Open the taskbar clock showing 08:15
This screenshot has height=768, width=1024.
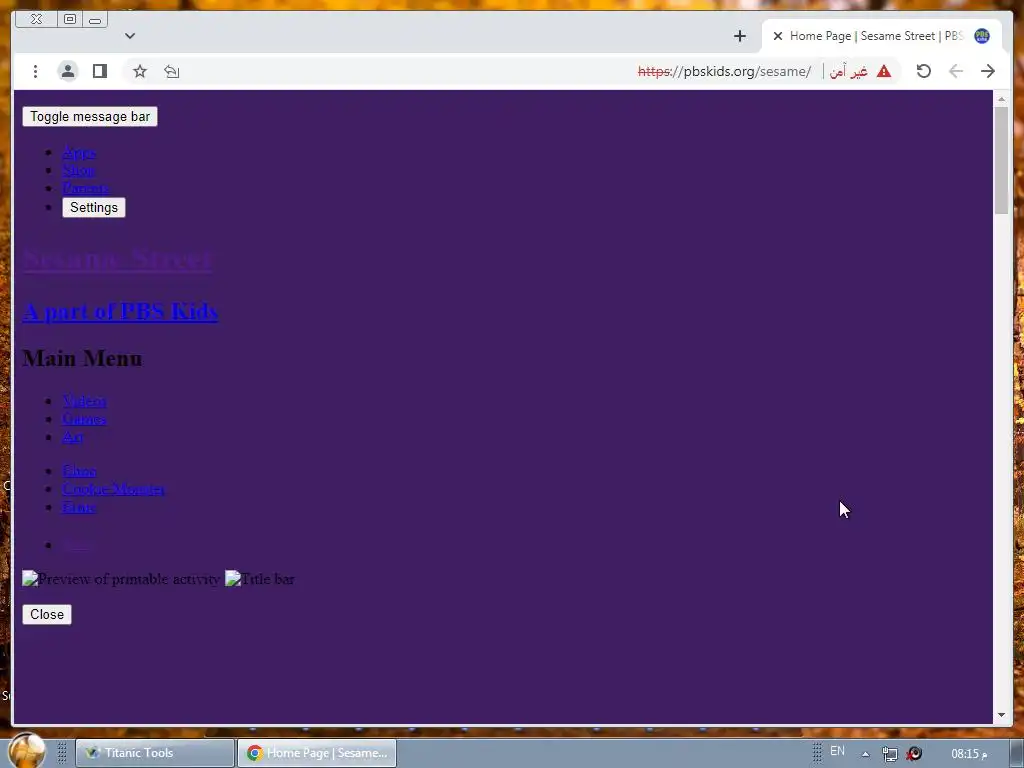pyautogui.click(x=969, y=754)
